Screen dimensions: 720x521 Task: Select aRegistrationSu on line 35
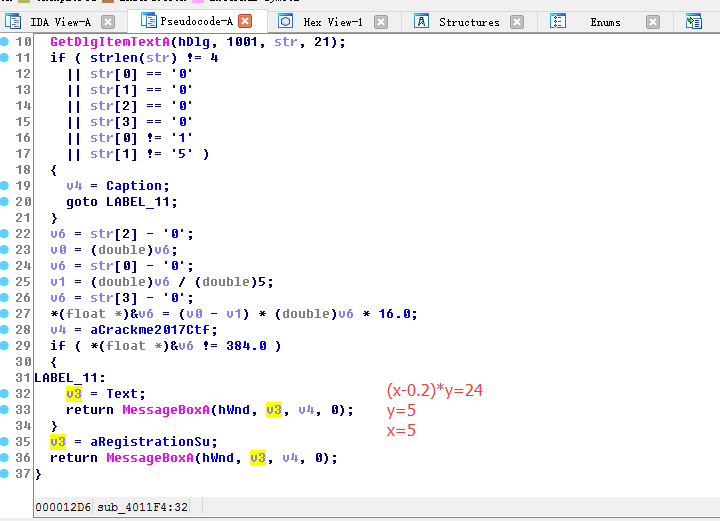tap(150, 442)
